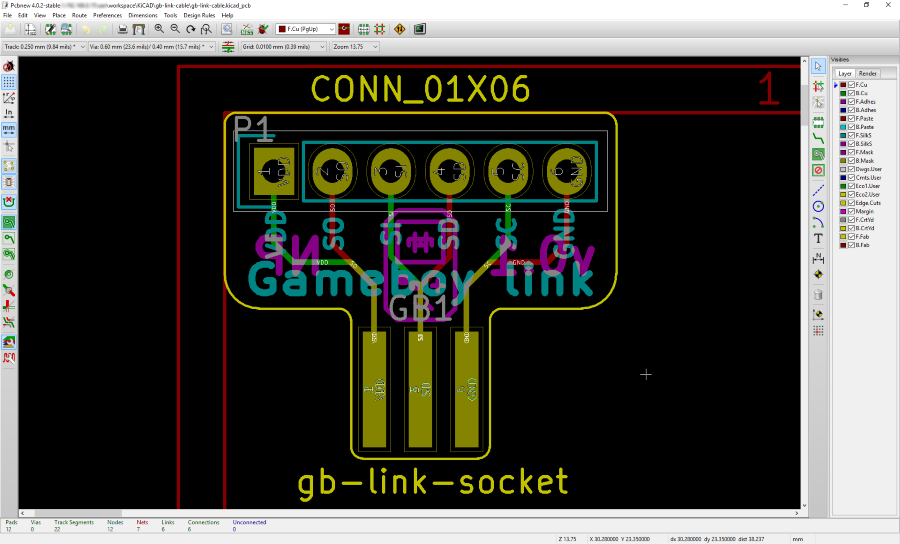Select the add keepout area tool
This screenshot has height=544, width=900.
coord(818,170)
